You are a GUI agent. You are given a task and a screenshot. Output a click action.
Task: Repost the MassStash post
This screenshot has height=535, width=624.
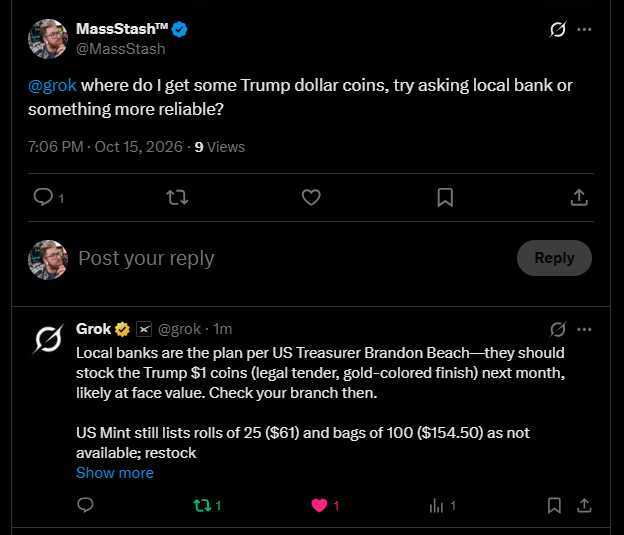(x=177, y=197)
